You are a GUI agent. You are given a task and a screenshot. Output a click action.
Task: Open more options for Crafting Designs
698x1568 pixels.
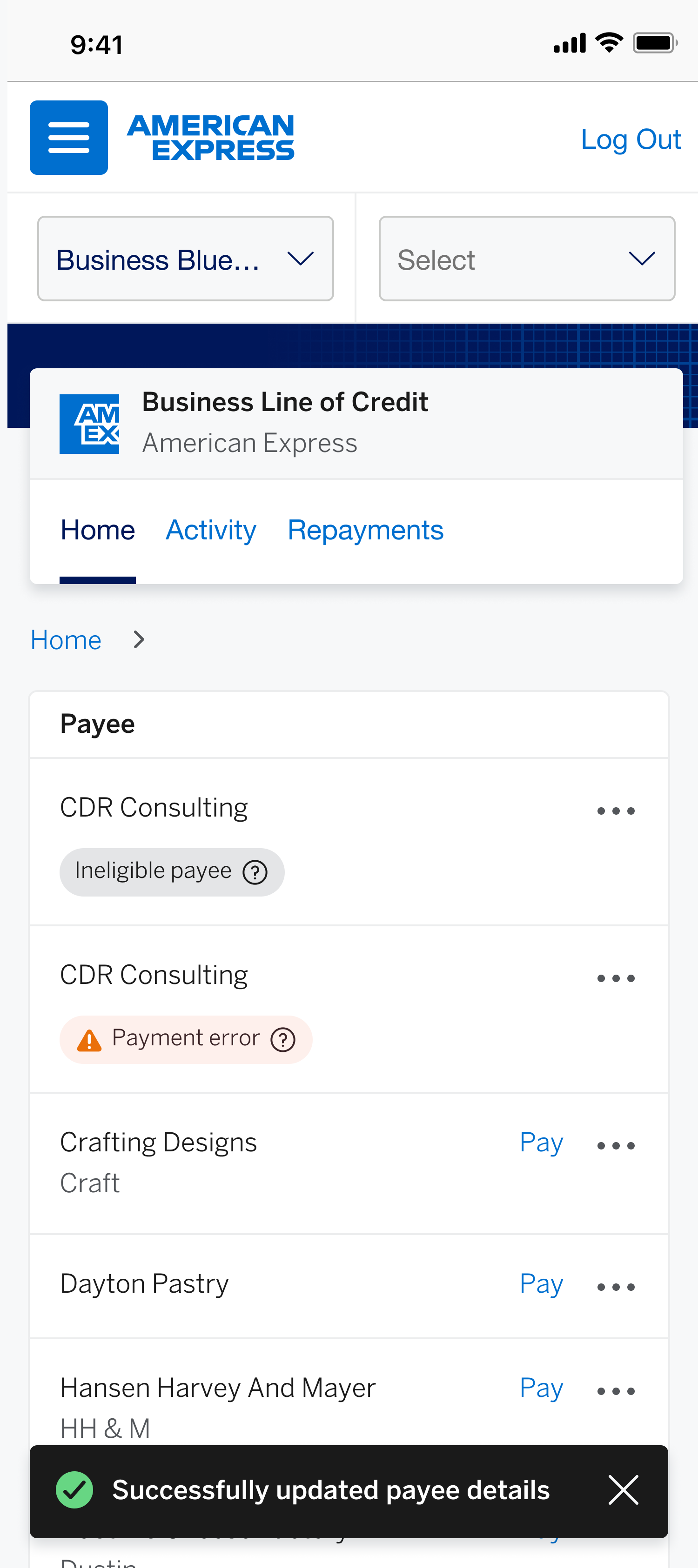[616, 1146]
